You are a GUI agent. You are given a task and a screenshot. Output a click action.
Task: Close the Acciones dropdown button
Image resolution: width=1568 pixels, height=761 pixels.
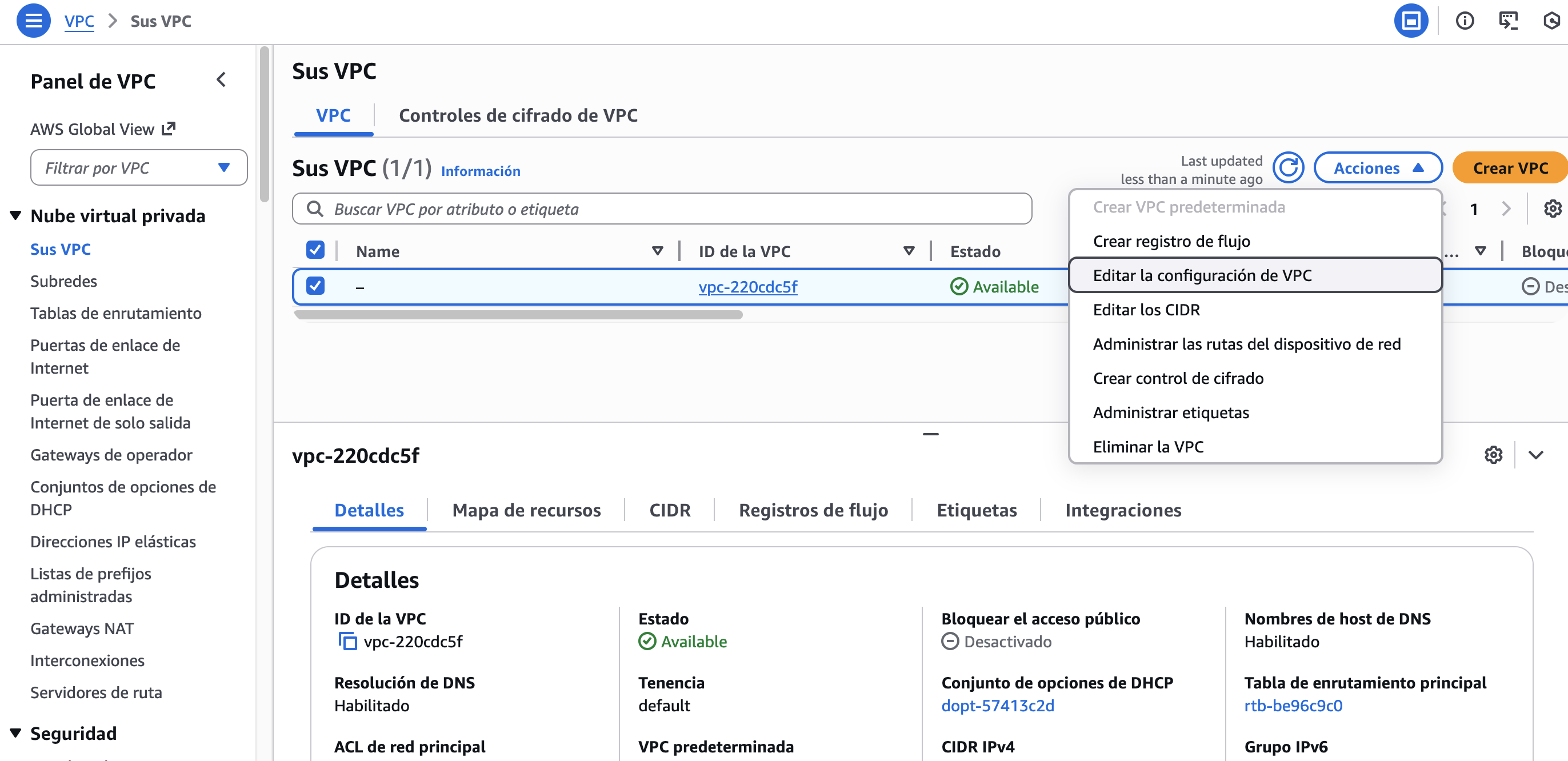coord(1378,167)
